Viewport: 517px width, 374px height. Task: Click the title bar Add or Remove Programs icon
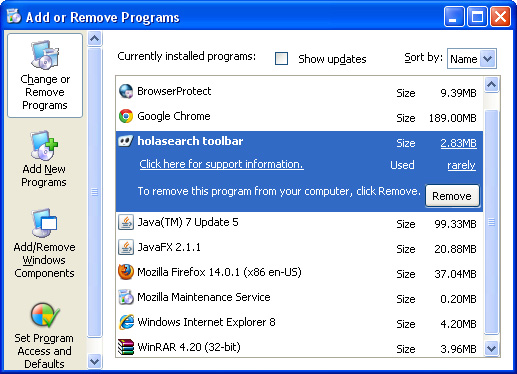pos(14,16)
